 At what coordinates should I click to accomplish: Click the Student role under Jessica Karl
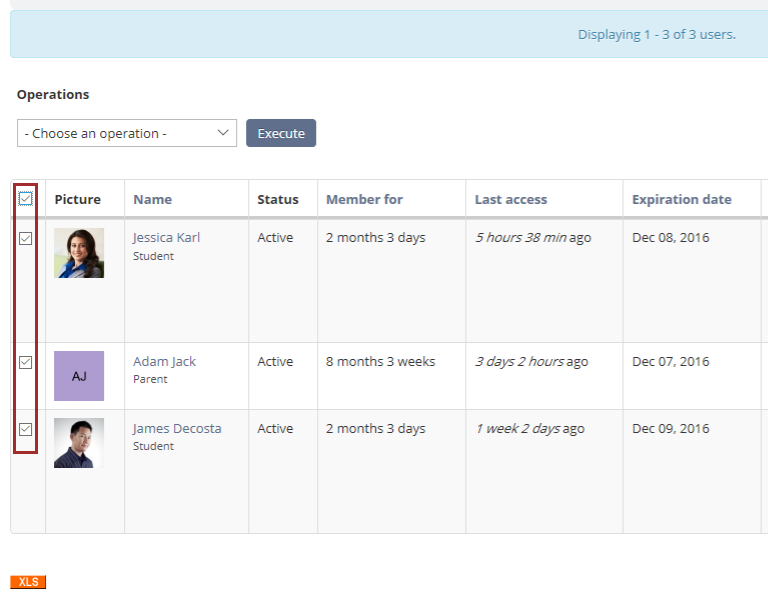153,256
